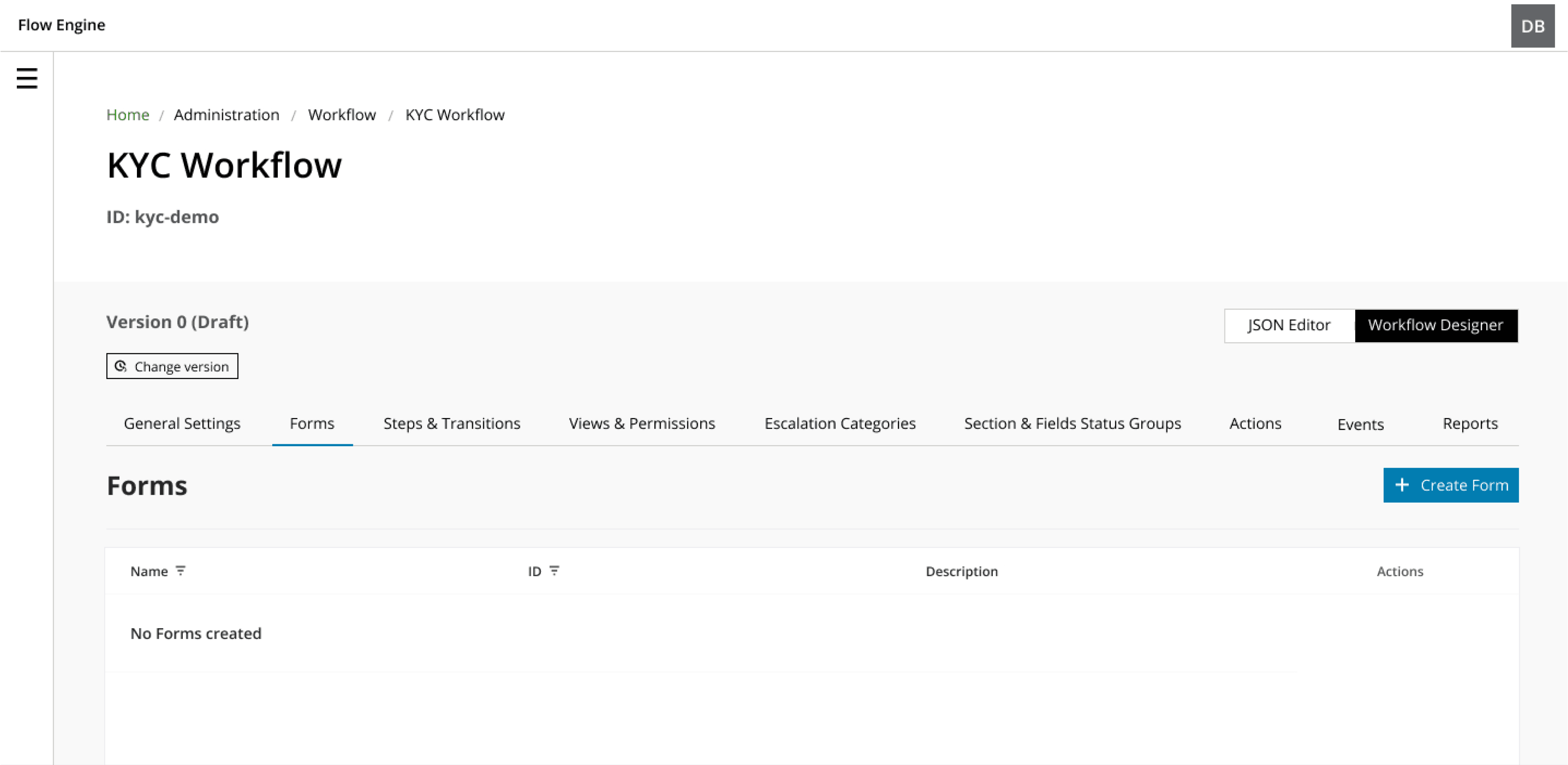Open the hamburger sidebar menu
1568x765 pixels.
click(x=27, y=79)
